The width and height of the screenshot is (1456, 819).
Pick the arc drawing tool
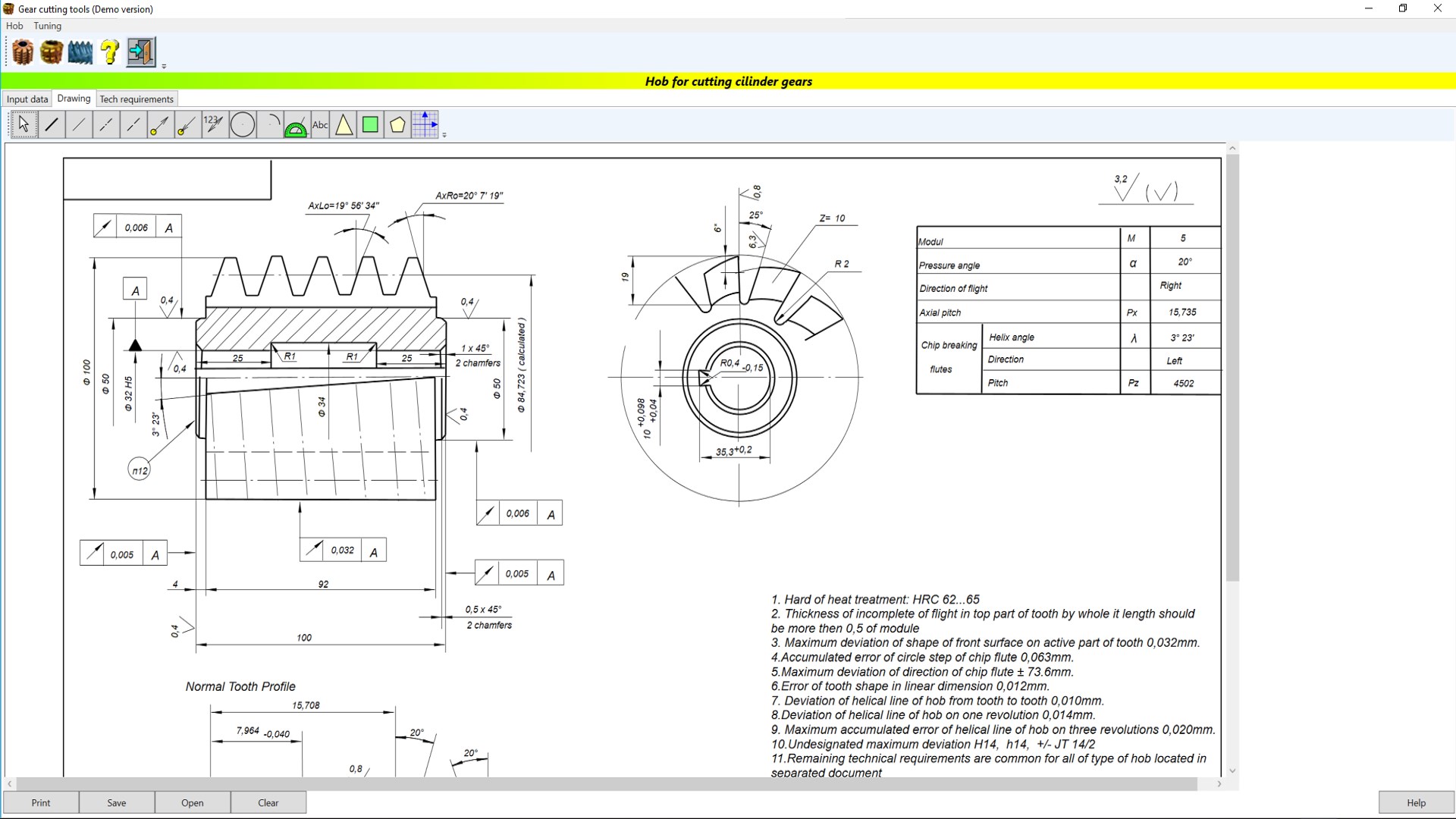pyautogui.click(x=270, y=124)
